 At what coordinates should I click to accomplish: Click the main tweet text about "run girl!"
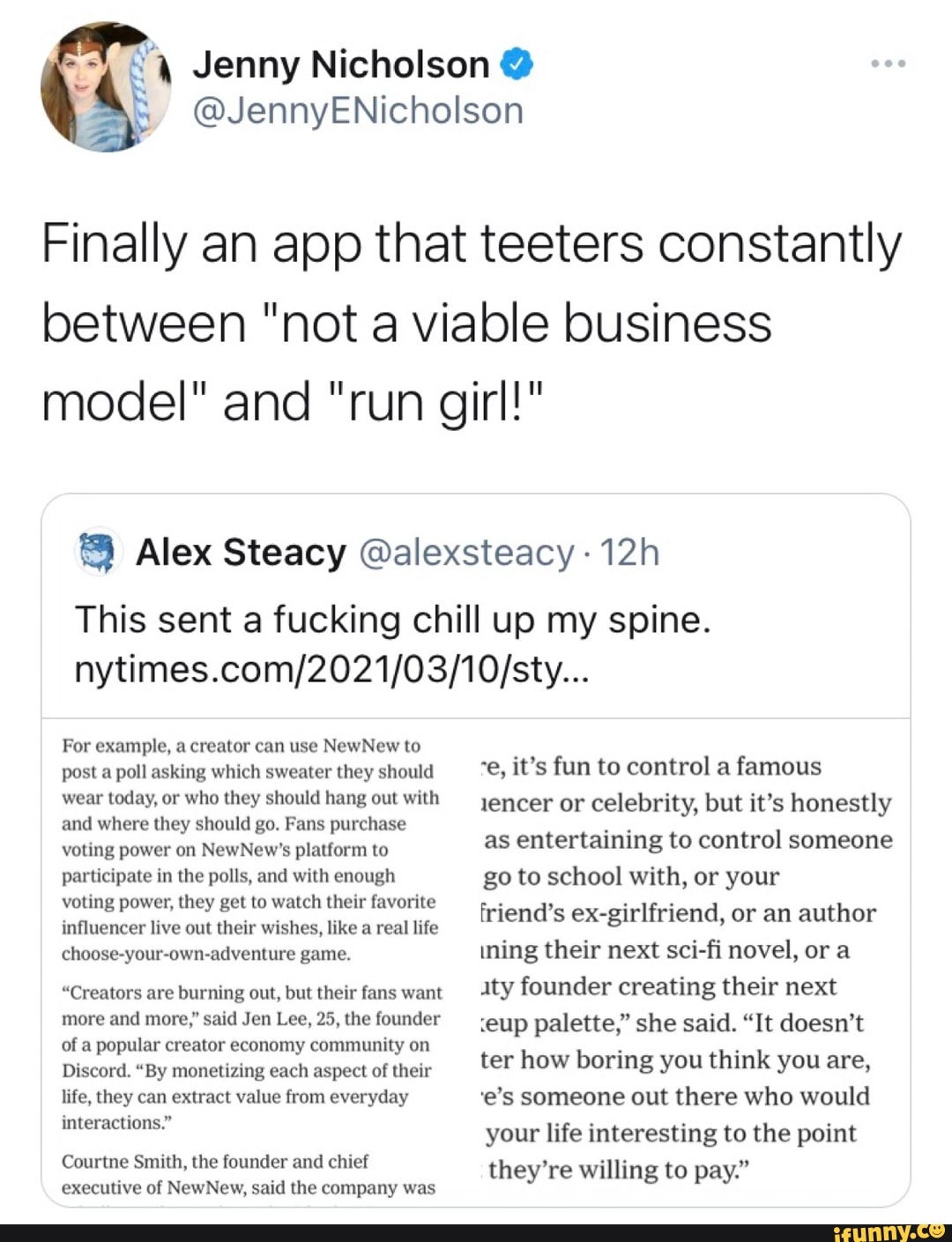(472, 322)
